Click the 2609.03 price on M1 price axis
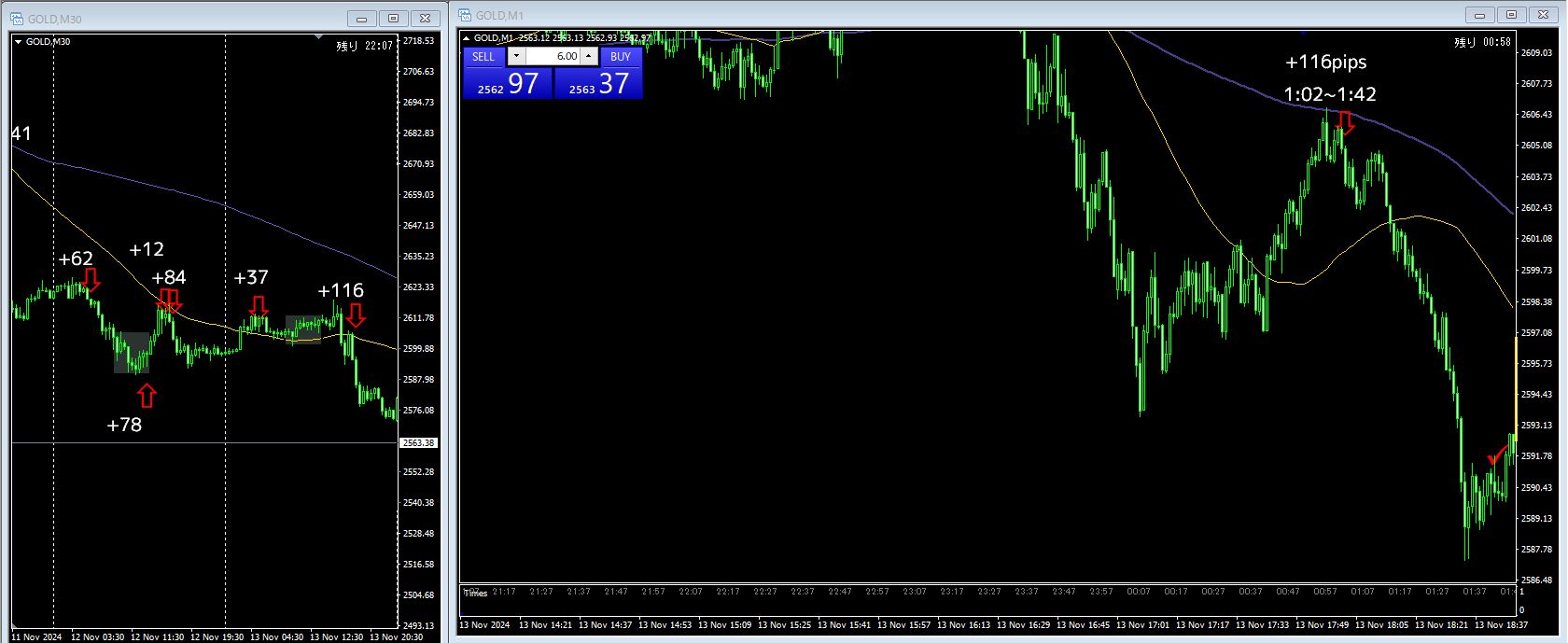The image size is (1568, 643). tap(1536, 52)
